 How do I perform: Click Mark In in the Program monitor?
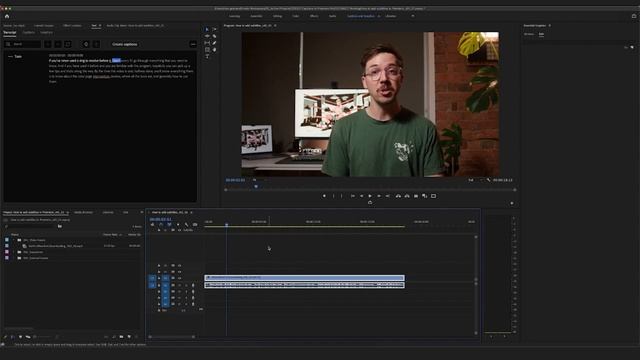[x=333, y=196]
